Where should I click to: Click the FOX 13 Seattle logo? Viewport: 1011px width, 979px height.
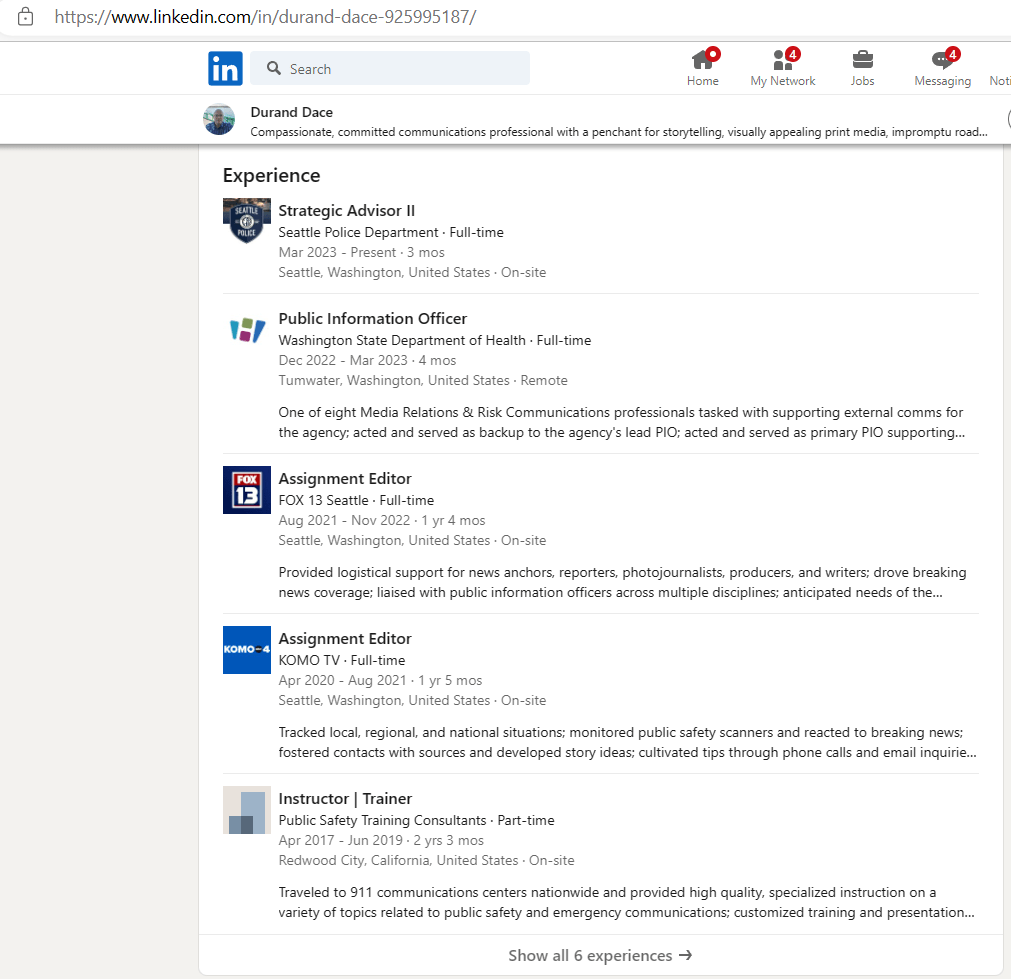tap(246, 490)
